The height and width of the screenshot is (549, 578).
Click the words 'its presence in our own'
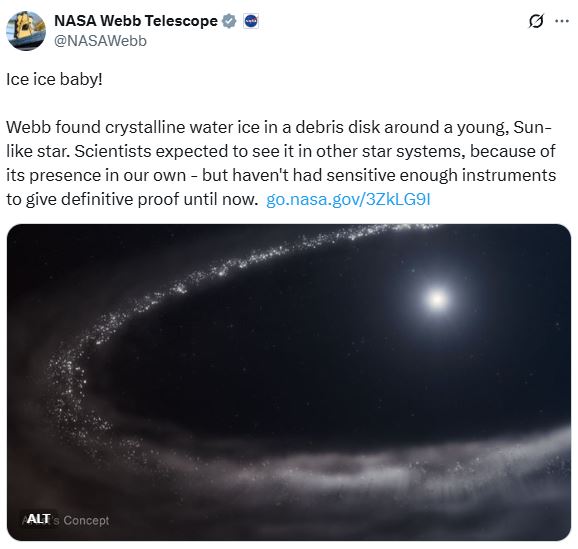click(x=96, y=176)
